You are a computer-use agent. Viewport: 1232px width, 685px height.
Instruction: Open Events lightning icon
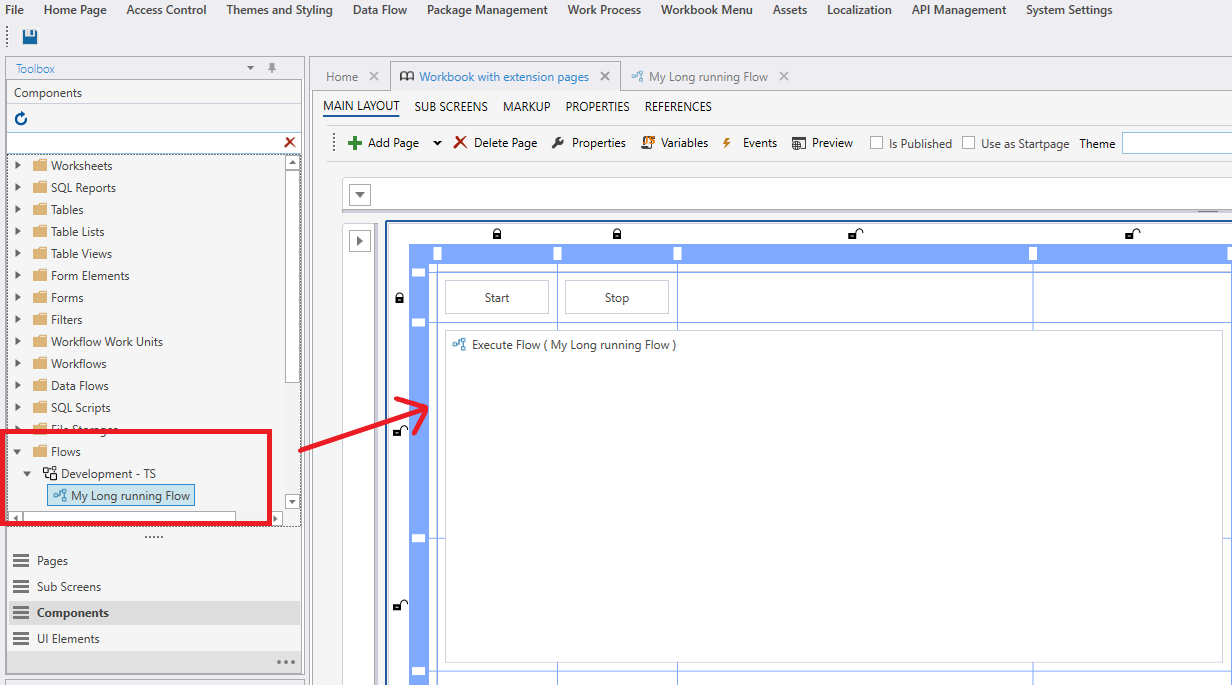tap(727, 143)
